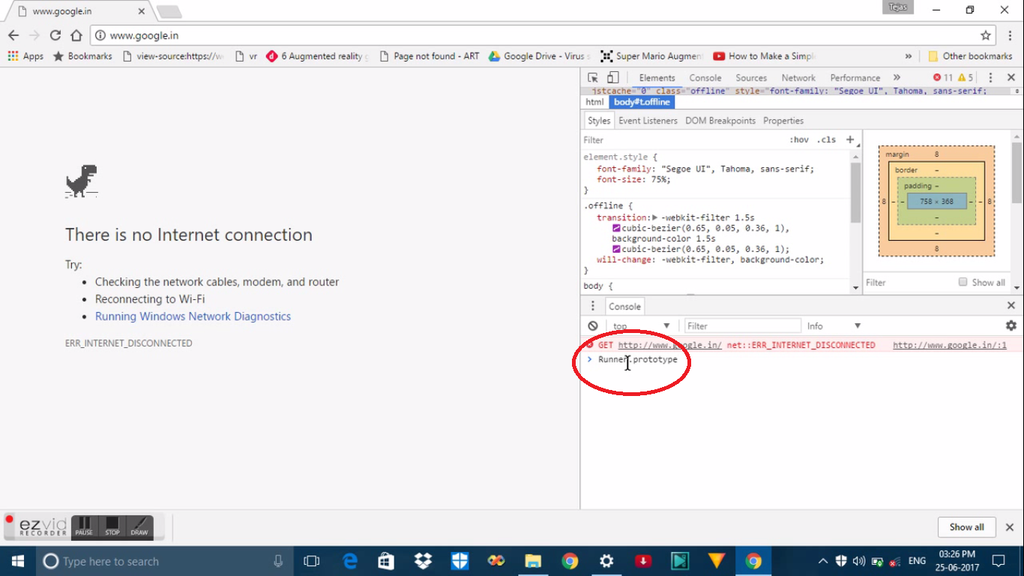Click the address bar showing www.google.in
The image size is (1024, 576).
[x=542, y=35]
